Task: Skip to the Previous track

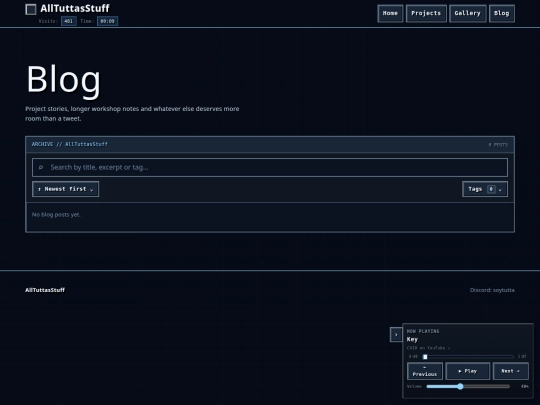Action: pyautogui.click(x=425, y=371)
